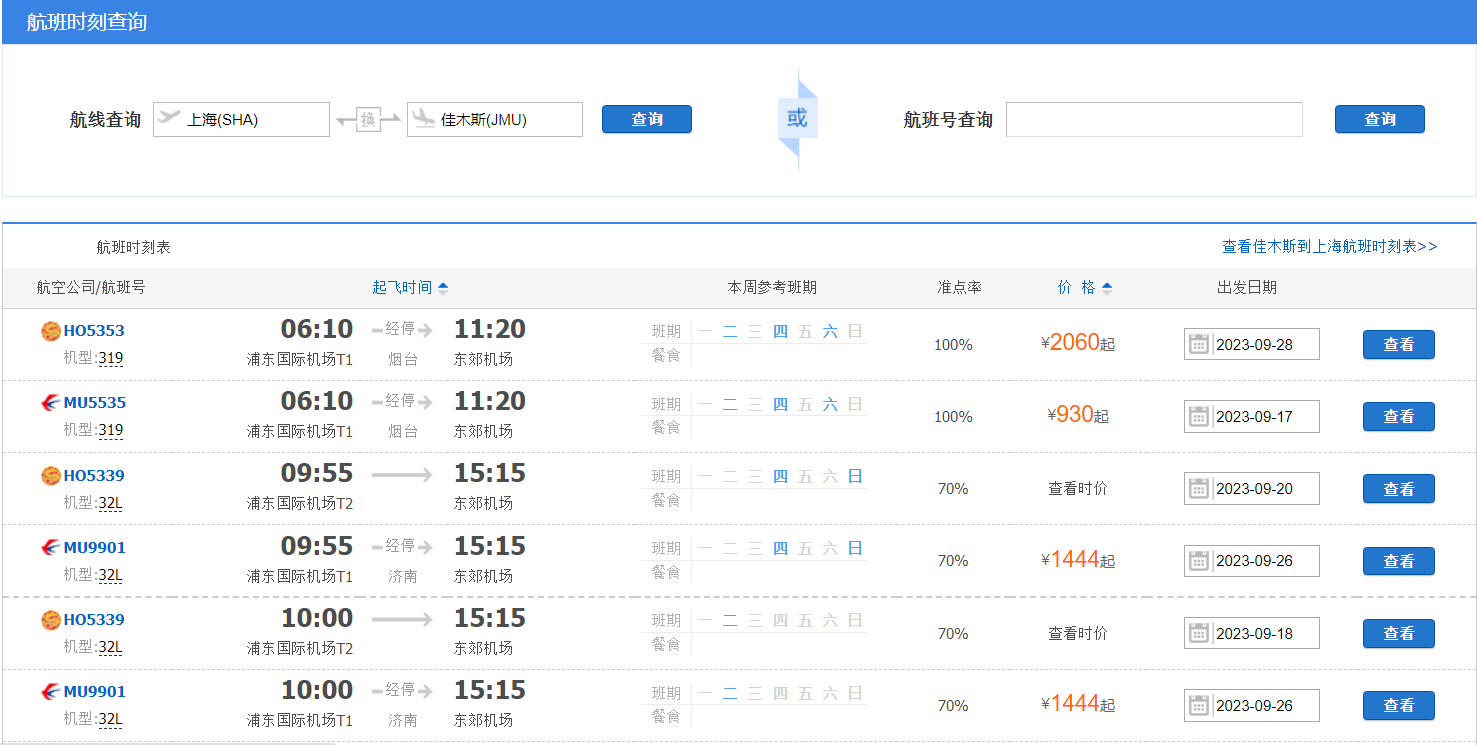Click 查看 button for HO5339 at 10:00

tap(1399, 633)
